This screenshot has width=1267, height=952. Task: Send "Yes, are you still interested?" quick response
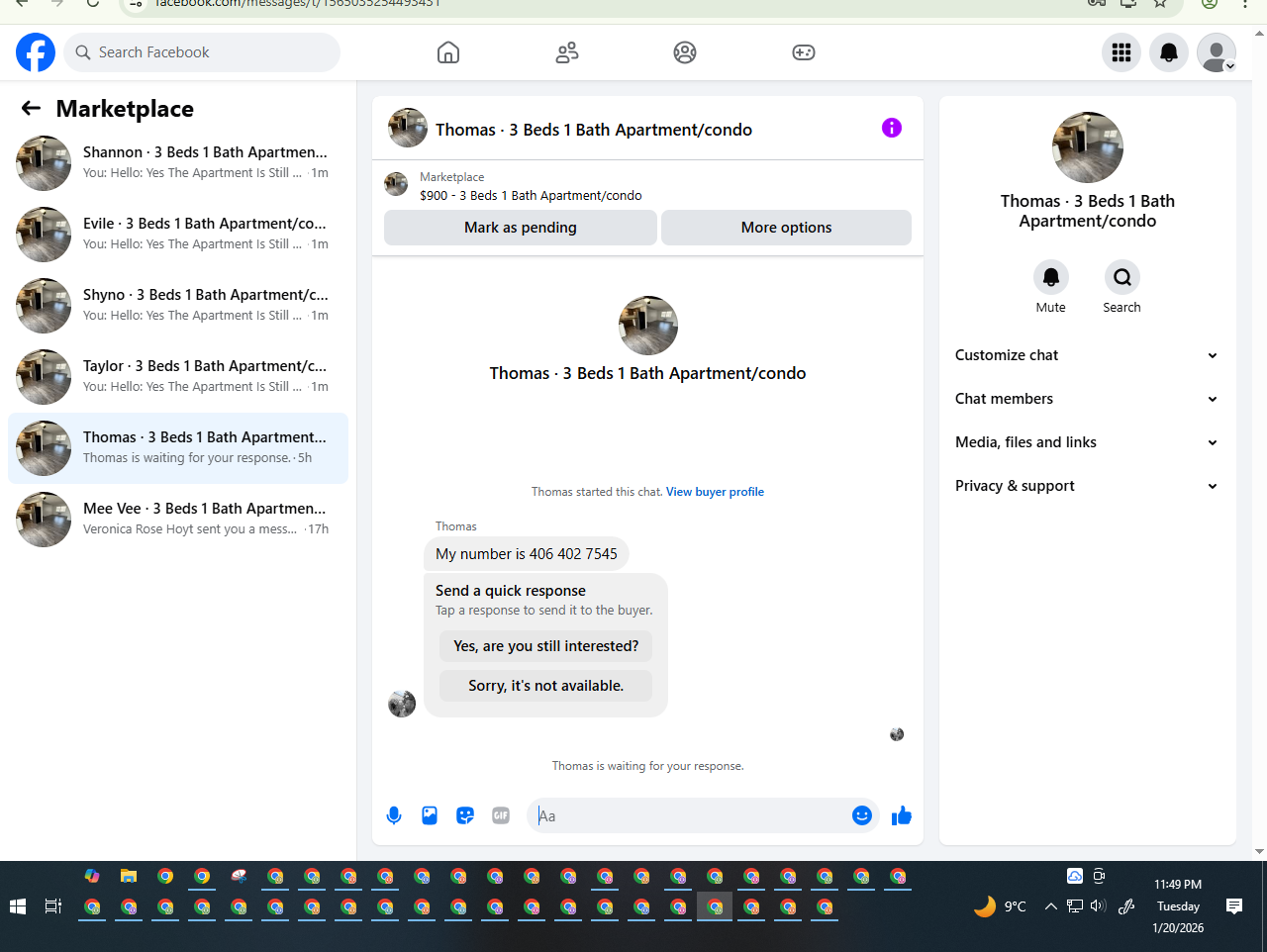pyautogui.click(x=546, y=646)
